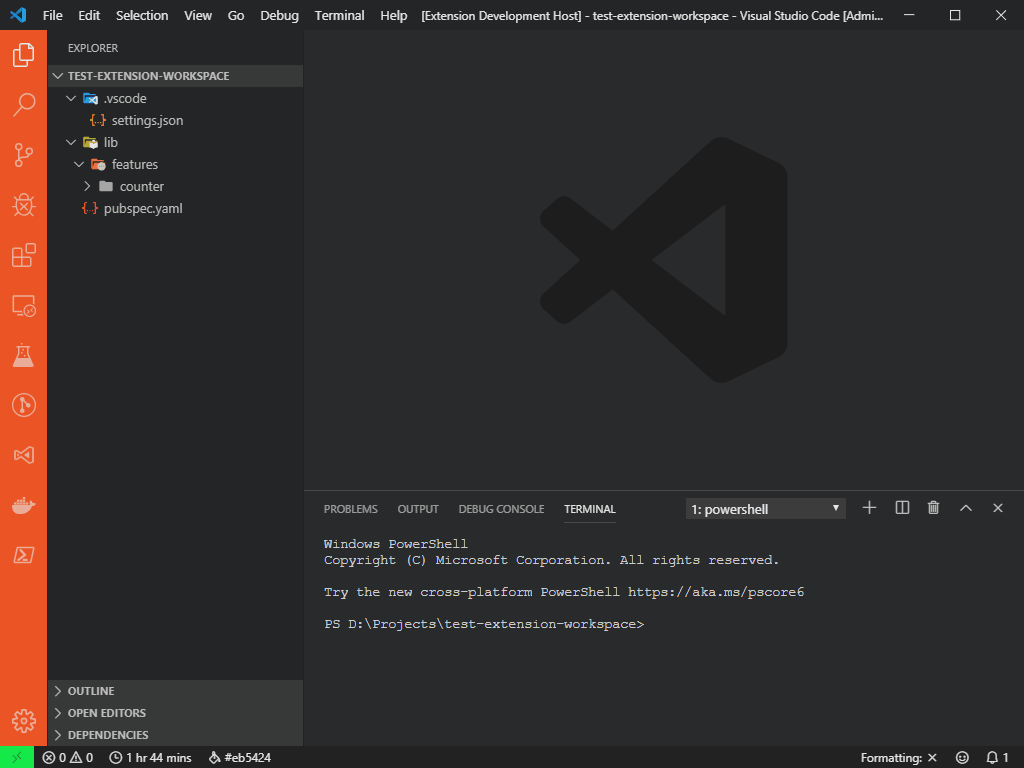
Task: Open the Search view icon
Action: coord(24,104)
